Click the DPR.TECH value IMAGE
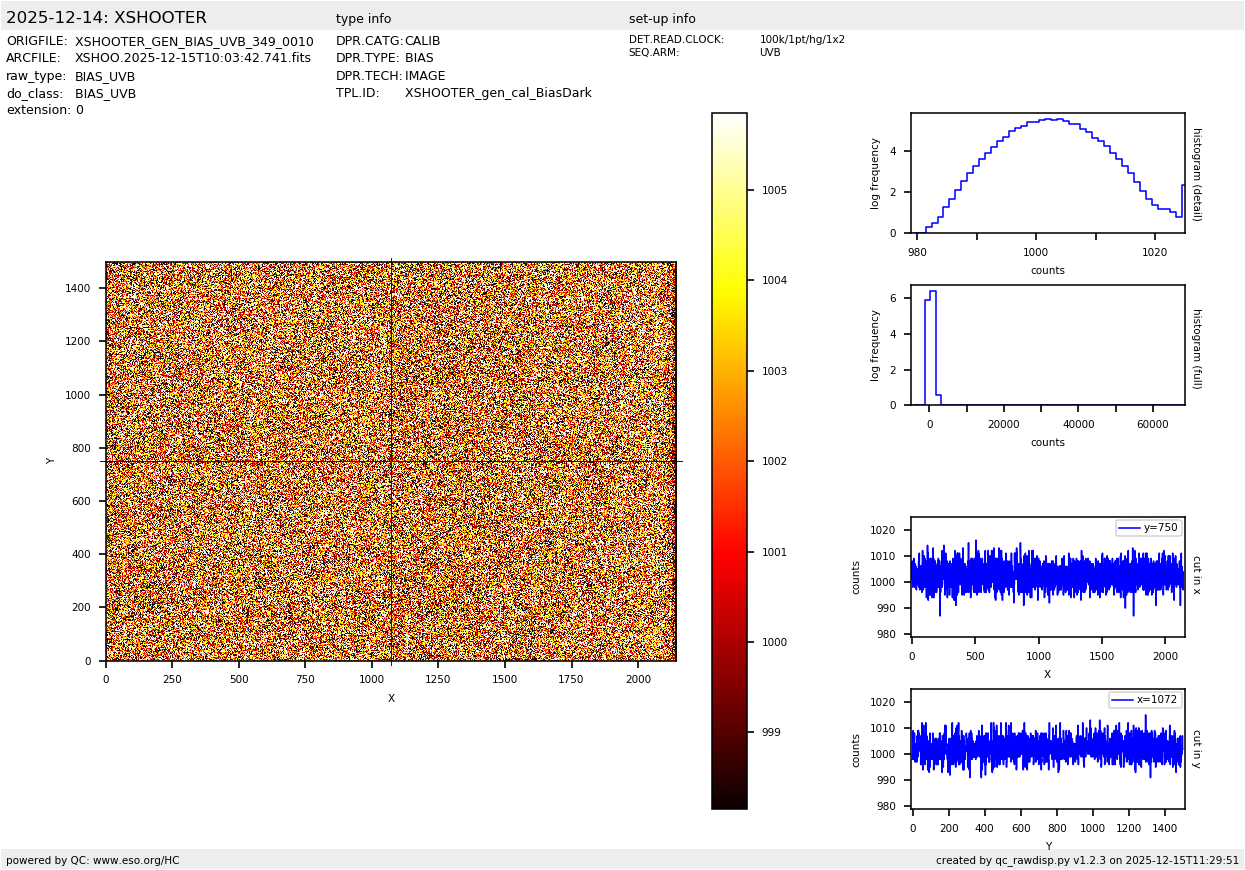This screenshot has height=870, width=1245. pyautogui.click(x=425, y=76)
